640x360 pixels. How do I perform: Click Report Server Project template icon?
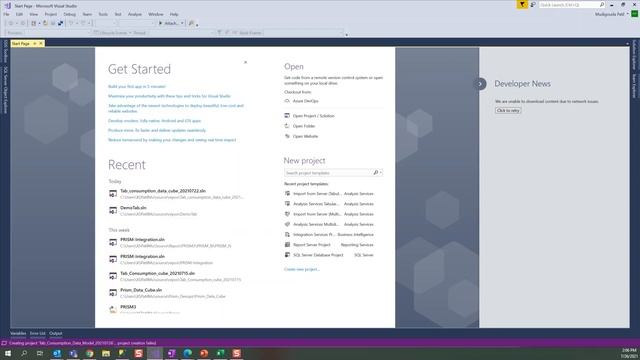pos(287,244)
